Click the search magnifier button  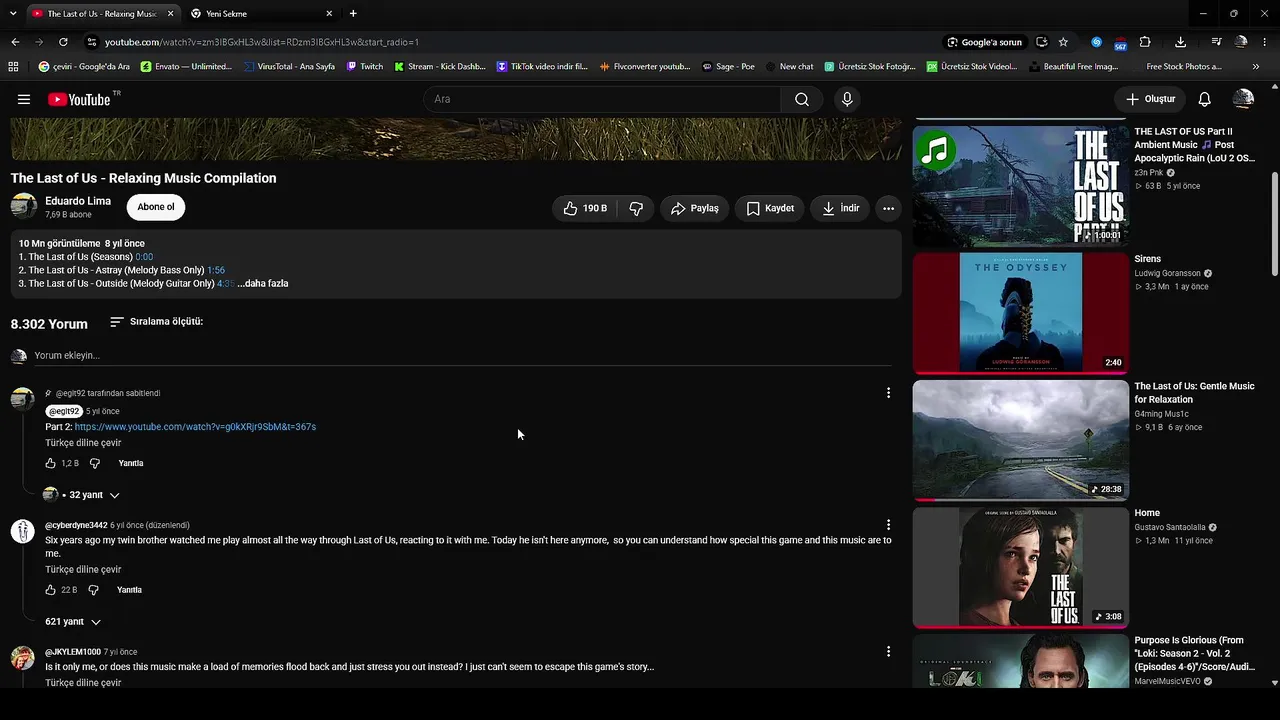802,99
